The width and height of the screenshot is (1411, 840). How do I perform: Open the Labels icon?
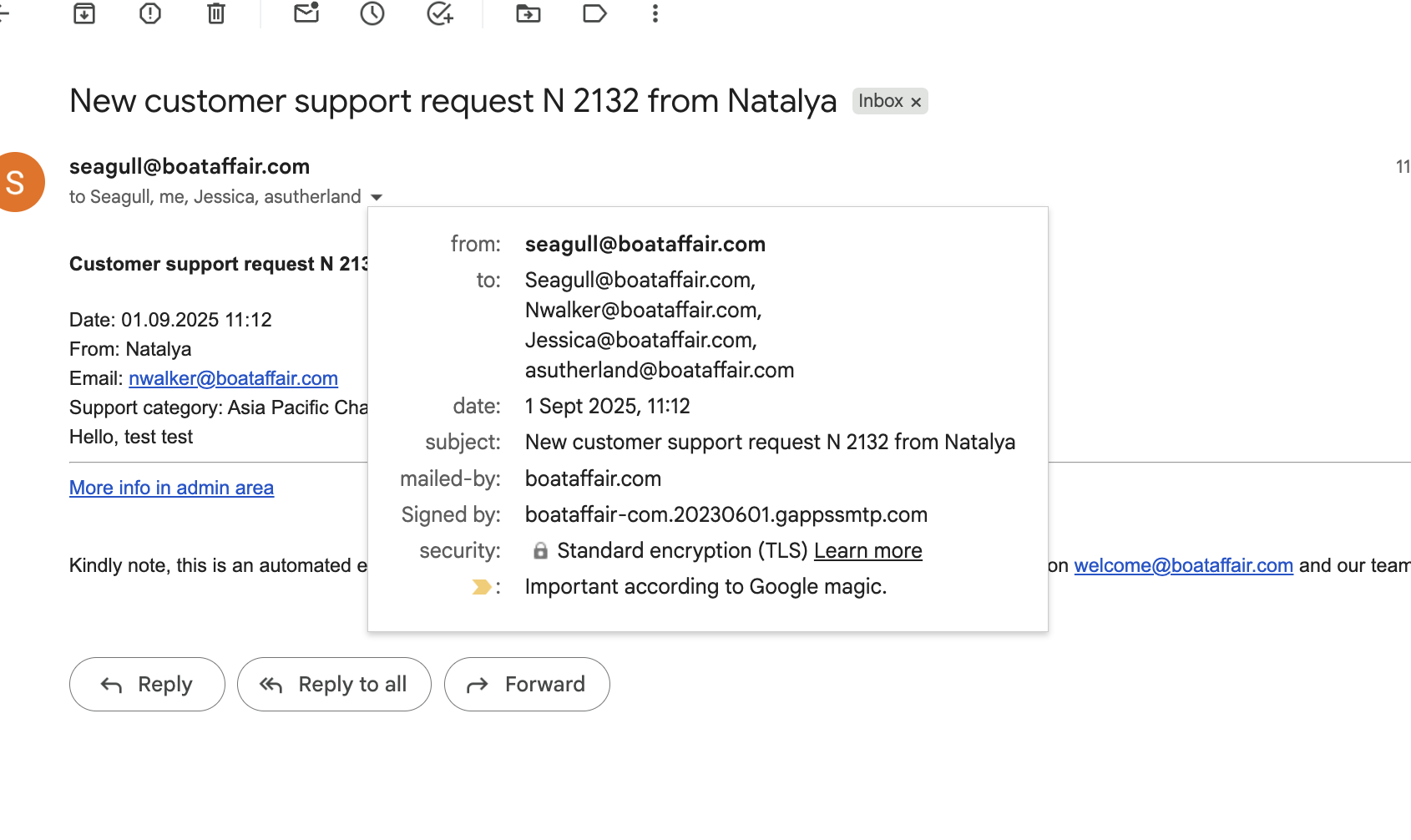pyautogui.click(x=594, y=13)
